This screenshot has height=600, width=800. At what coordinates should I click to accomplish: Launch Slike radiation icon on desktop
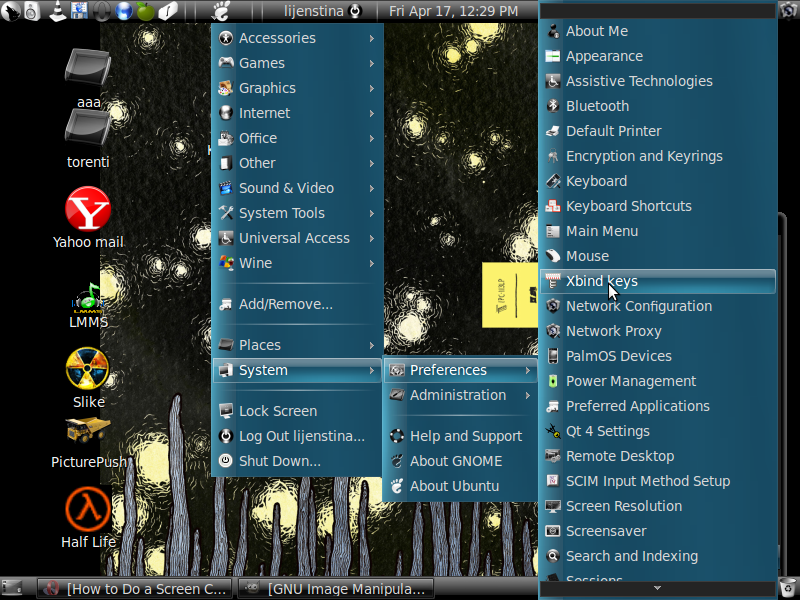click(x=88, y=369)
